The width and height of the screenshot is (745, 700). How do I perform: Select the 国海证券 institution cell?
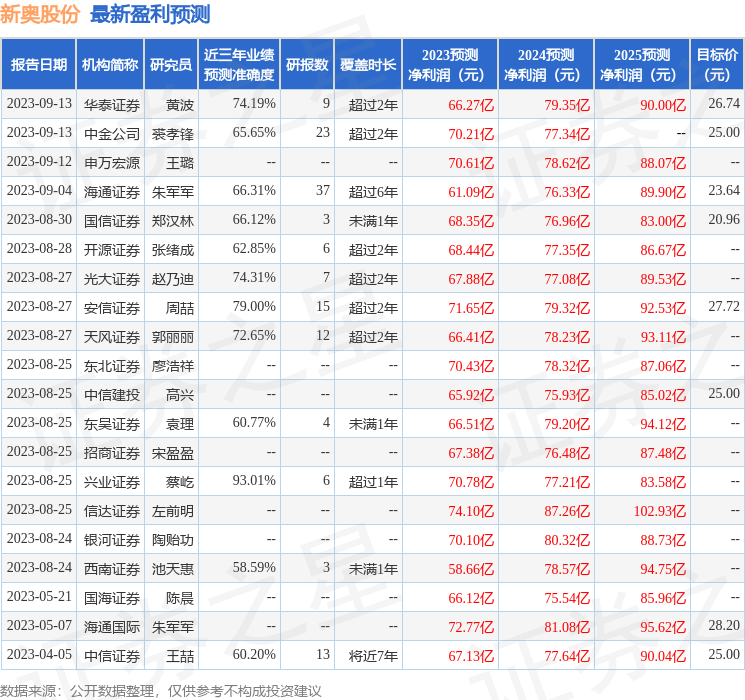coord(112,597)
